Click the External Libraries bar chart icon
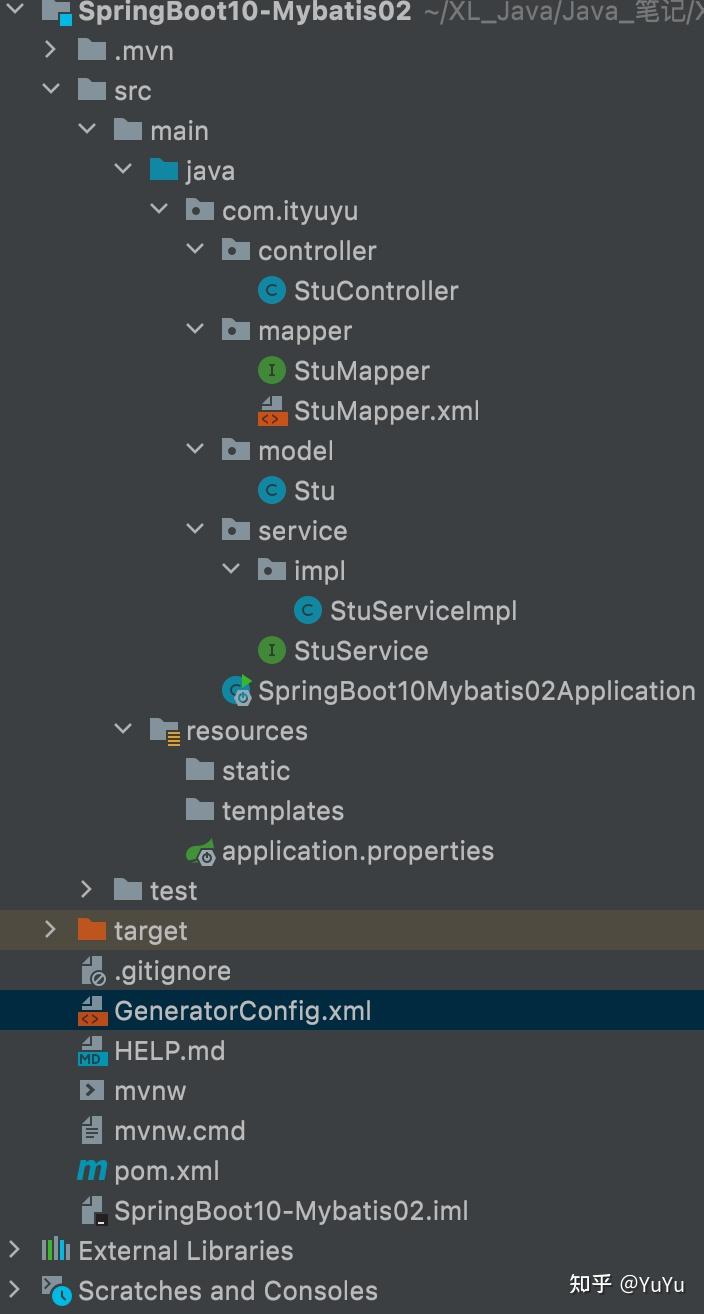Viewport: 704px width, 1314px height. pos(55,1250)
